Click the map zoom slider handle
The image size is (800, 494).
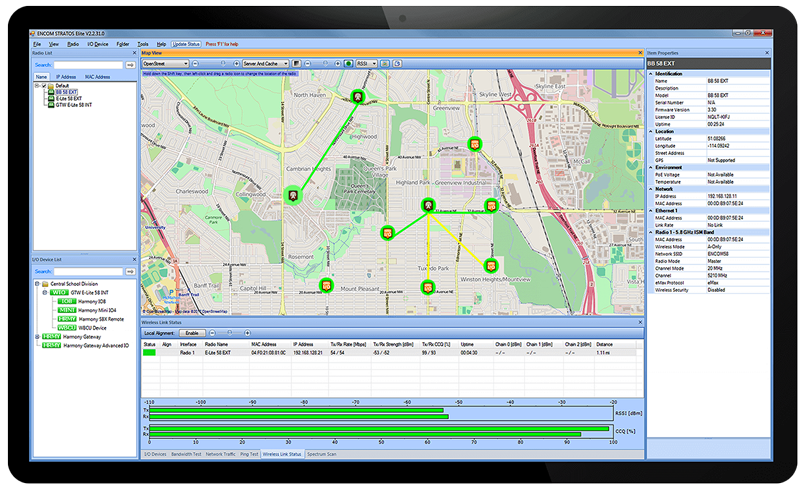223,64
